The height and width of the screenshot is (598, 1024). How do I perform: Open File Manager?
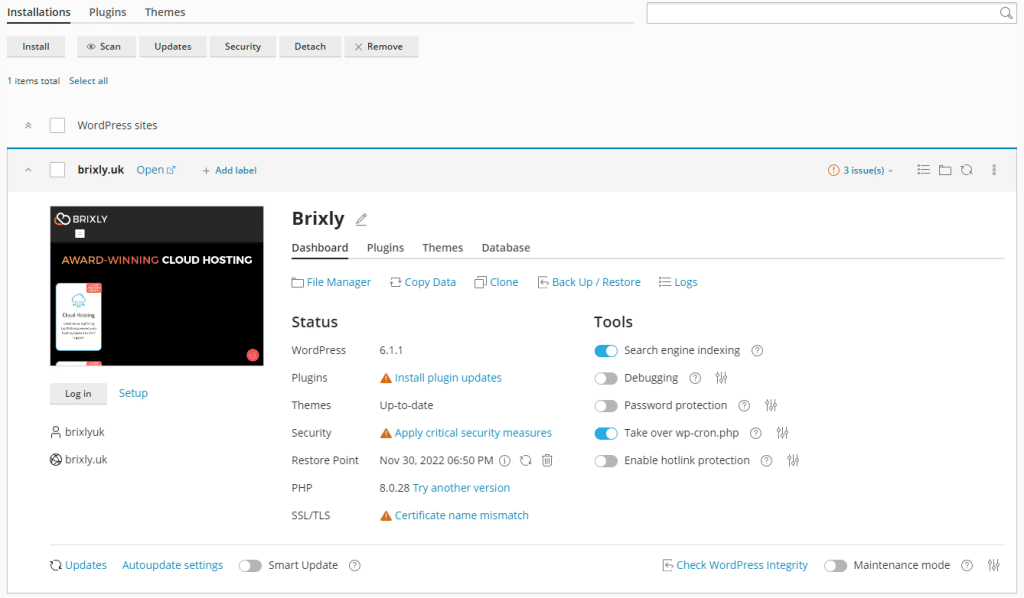[x=331, y=282]
